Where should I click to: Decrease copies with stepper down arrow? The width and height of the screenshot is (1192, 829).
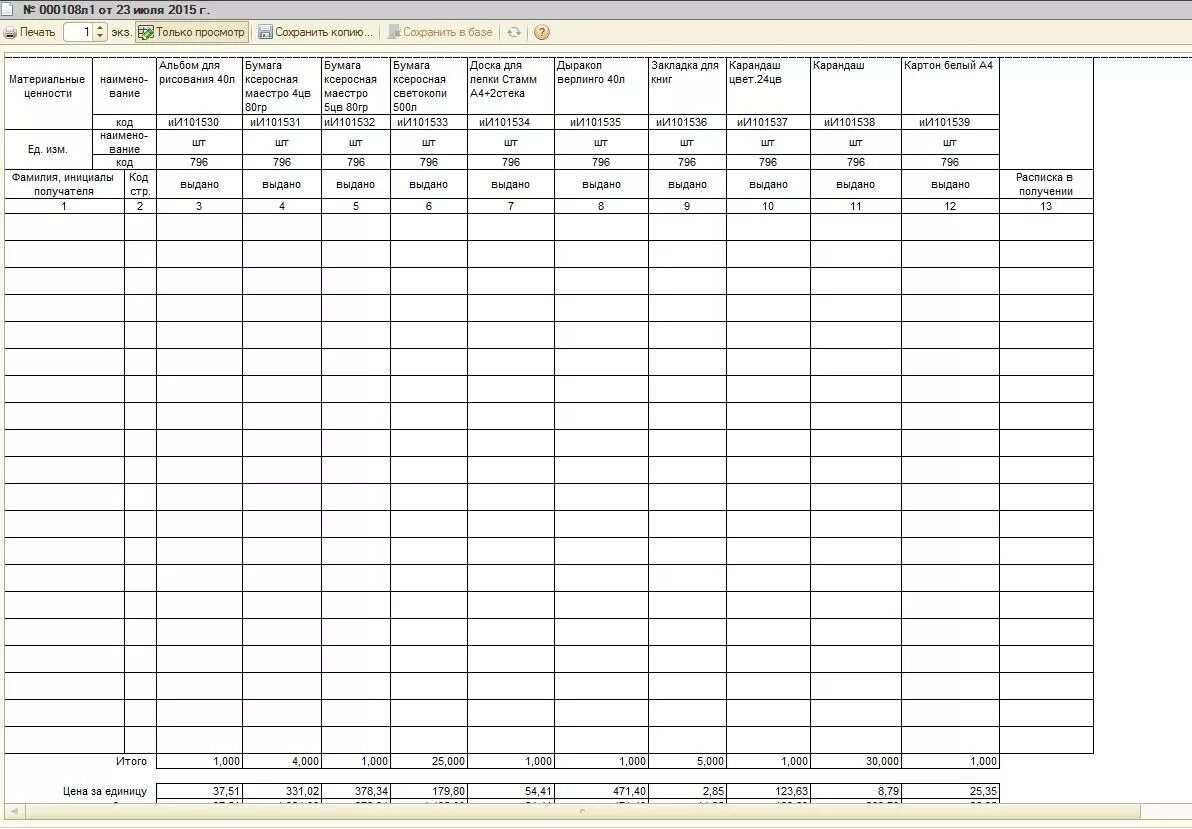(x=100, y=37)
